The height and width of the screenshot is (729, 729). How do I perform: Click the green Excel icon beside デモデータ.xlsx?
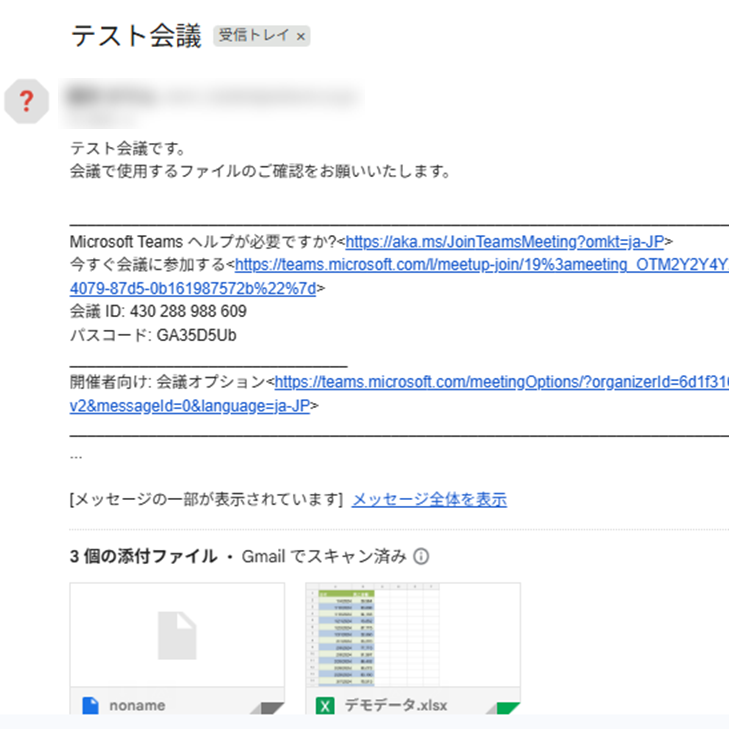point(325,706)
